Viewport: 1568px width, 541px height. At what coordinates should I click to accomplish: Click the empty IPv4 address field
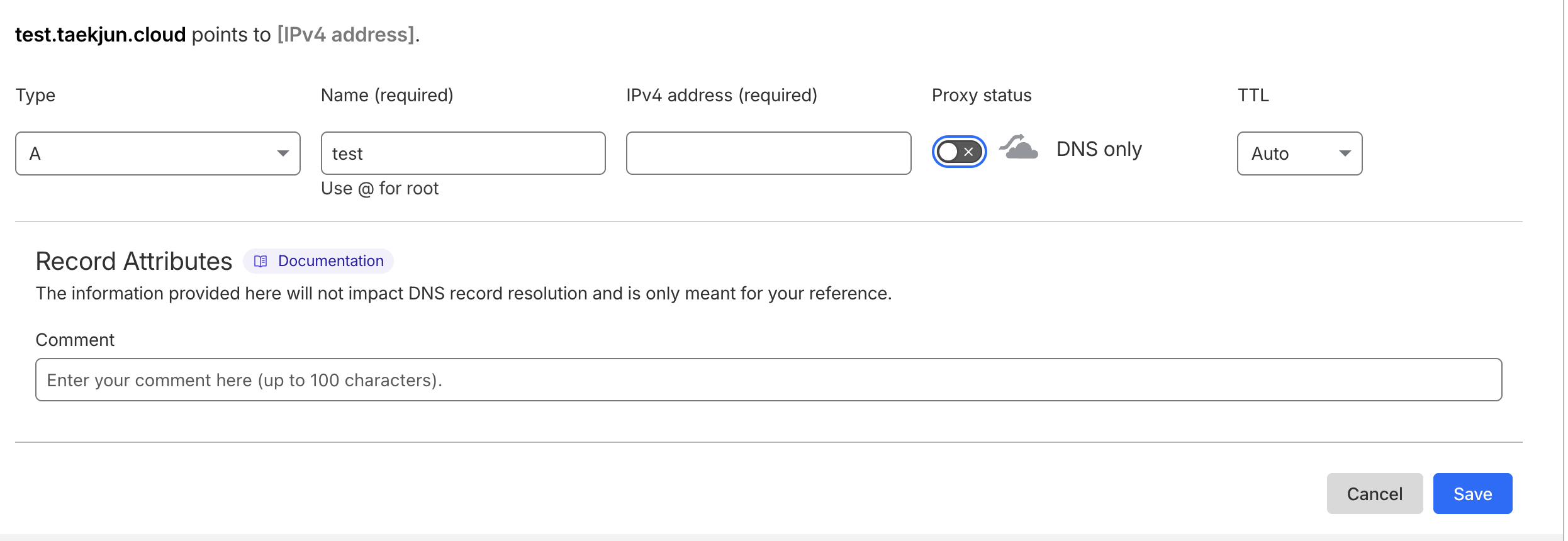coord(768,153)
